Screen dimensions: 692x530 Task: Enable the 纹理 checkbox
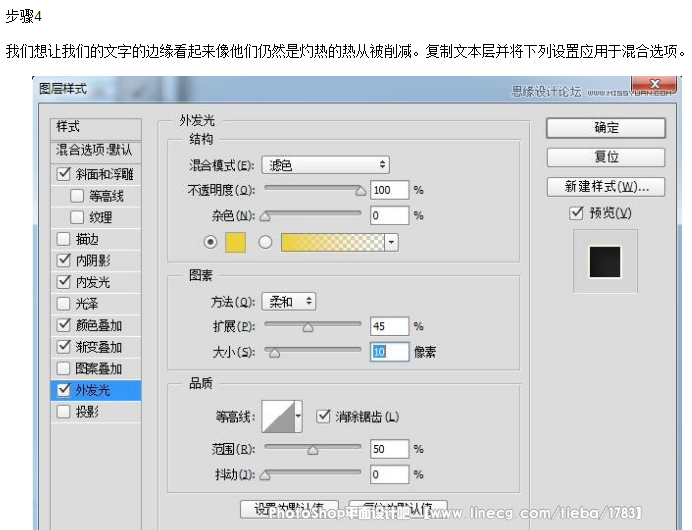tap(77, 217)
